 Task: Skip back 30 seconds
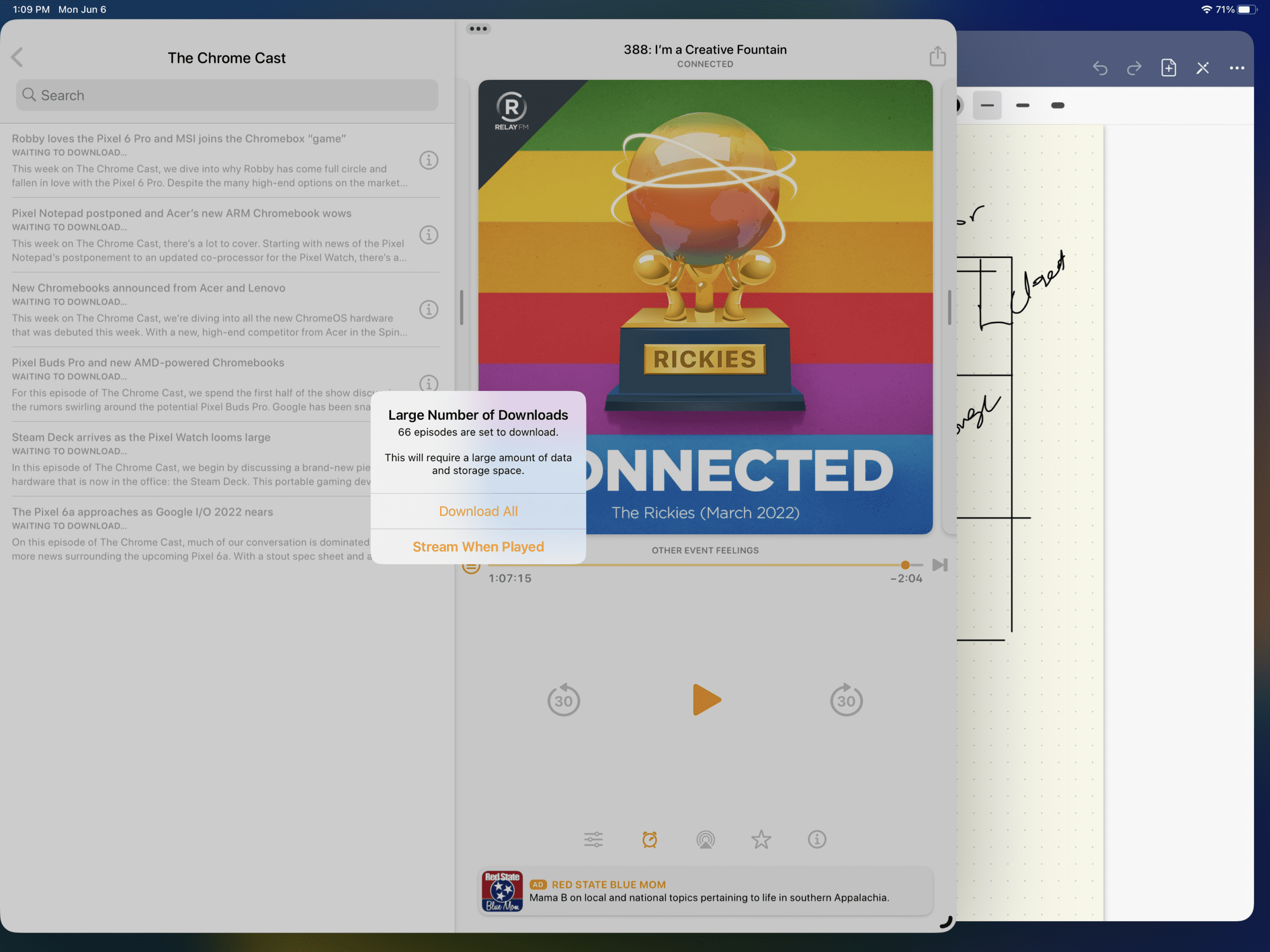pos(563,699)
